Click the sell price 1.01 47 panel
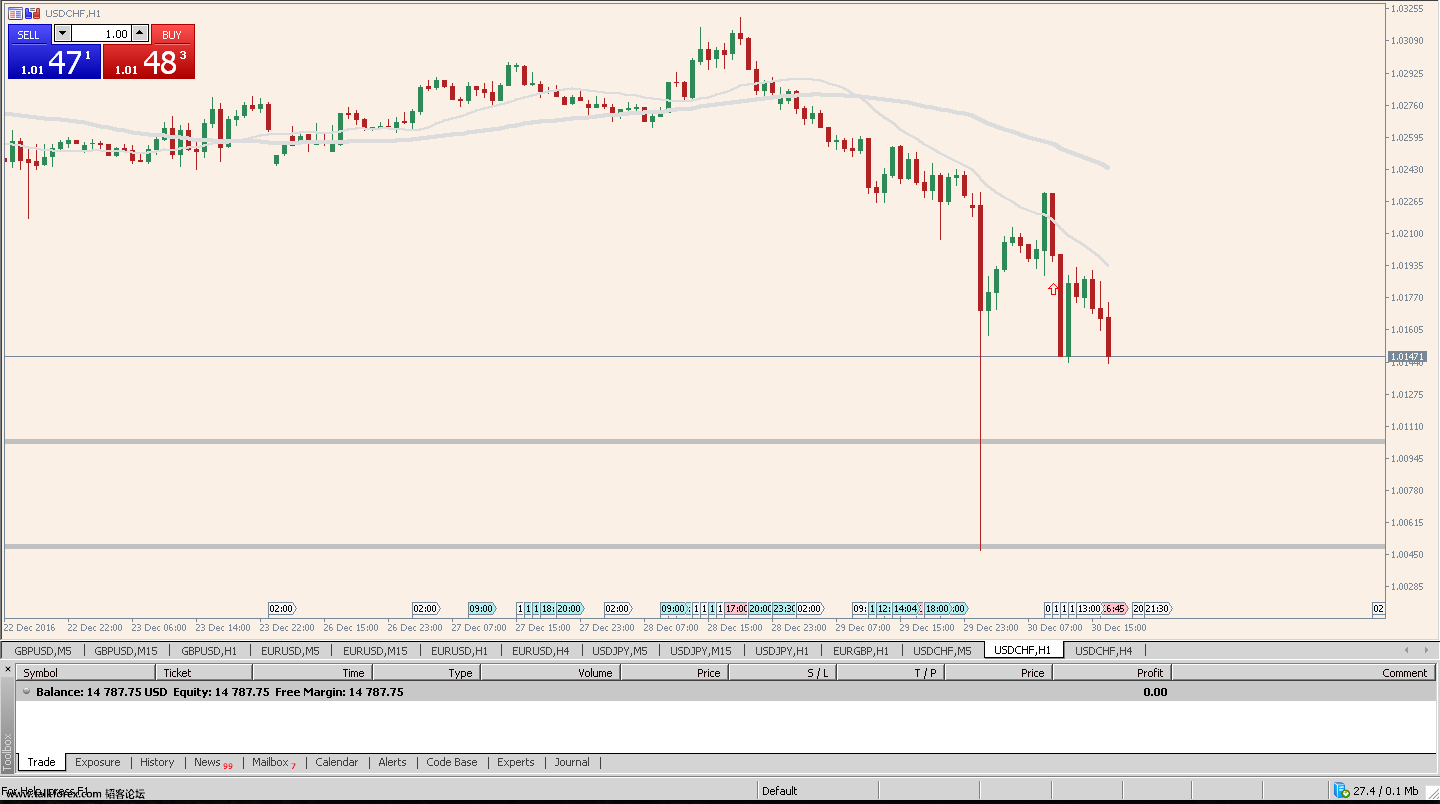1440x804 pixels. [x=54, y=62]
